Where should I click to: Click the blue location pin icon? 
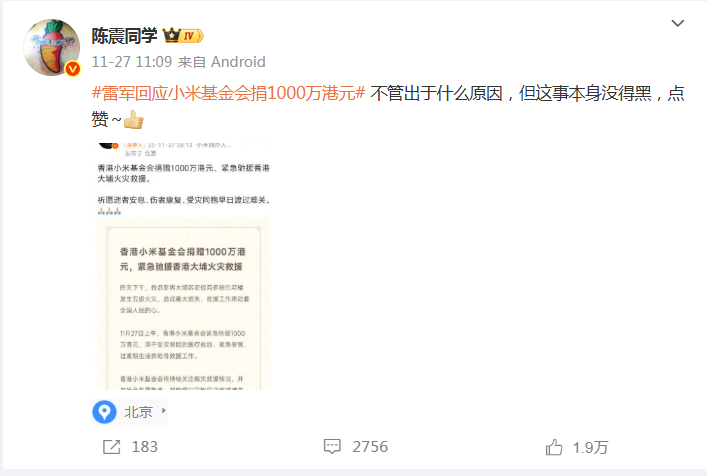pyautogui.click(x=105, y=412)
